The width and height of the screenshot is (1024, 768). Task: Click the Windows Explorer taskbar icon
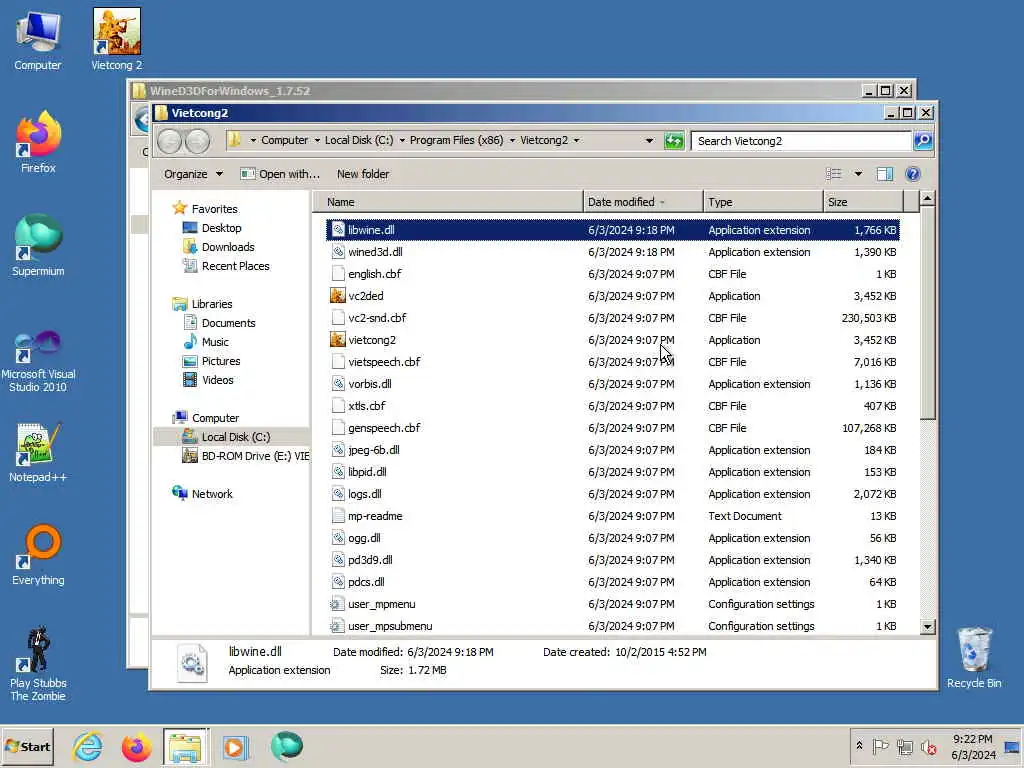(185, 746)
